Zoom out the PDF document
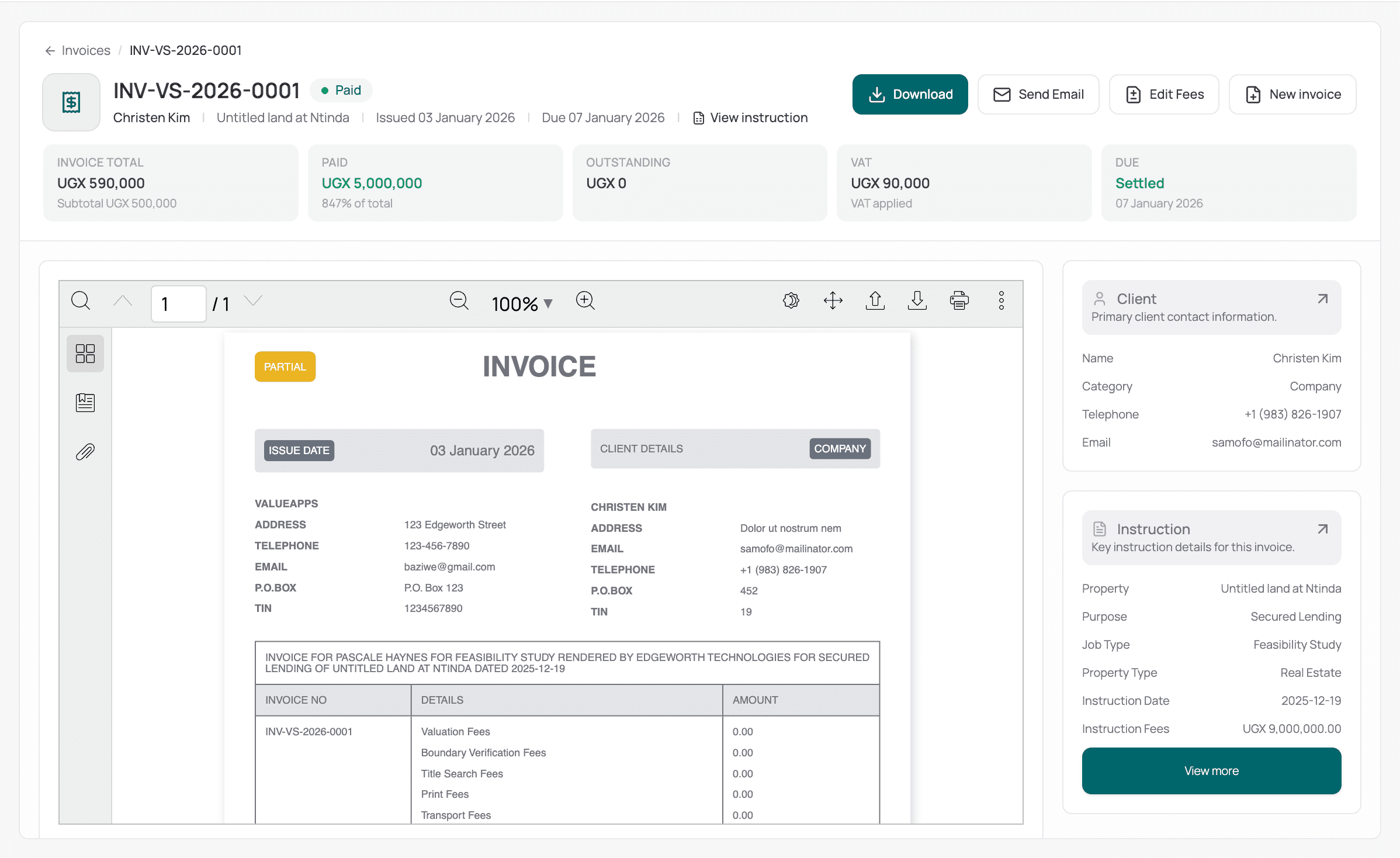This screenshot has height=858, width=1400. [x=459, y=301]
